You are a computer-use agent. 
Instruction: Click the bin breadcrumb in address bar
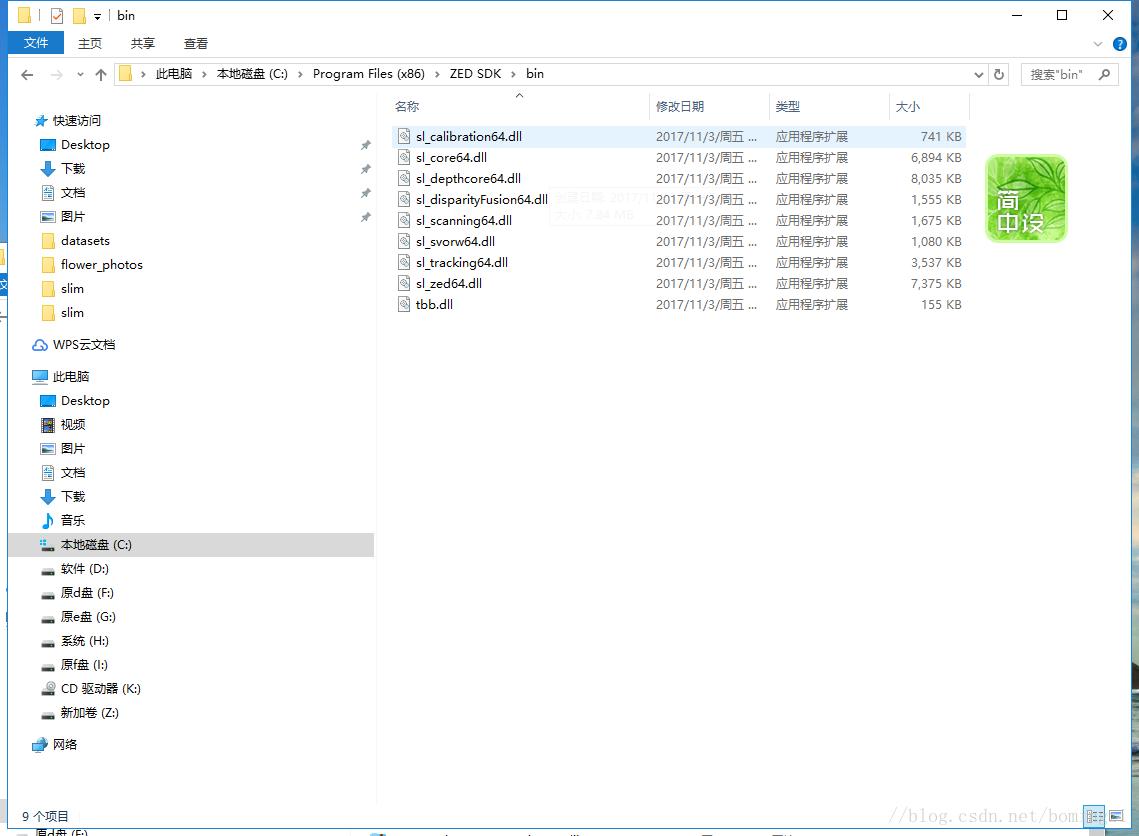(535, 74)
